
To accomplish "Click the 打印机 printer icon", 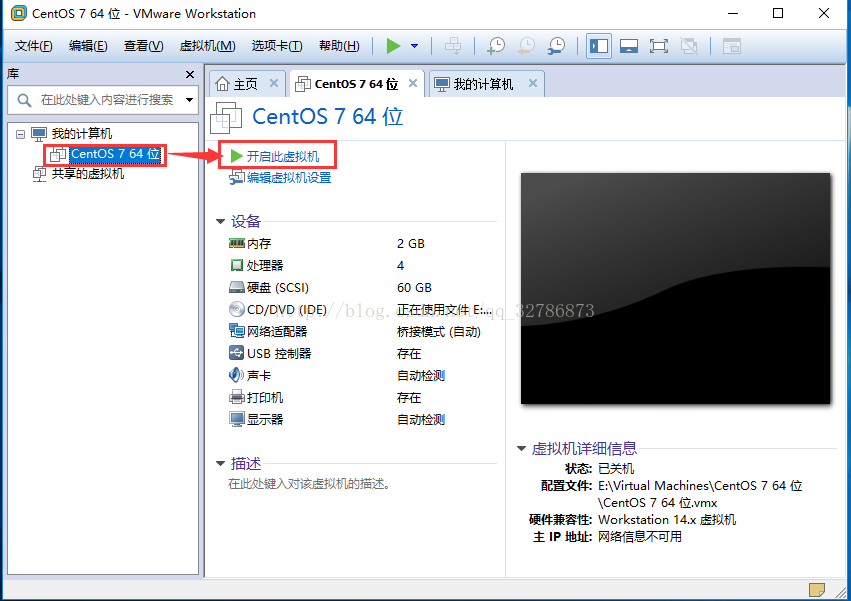I will 237,397.
